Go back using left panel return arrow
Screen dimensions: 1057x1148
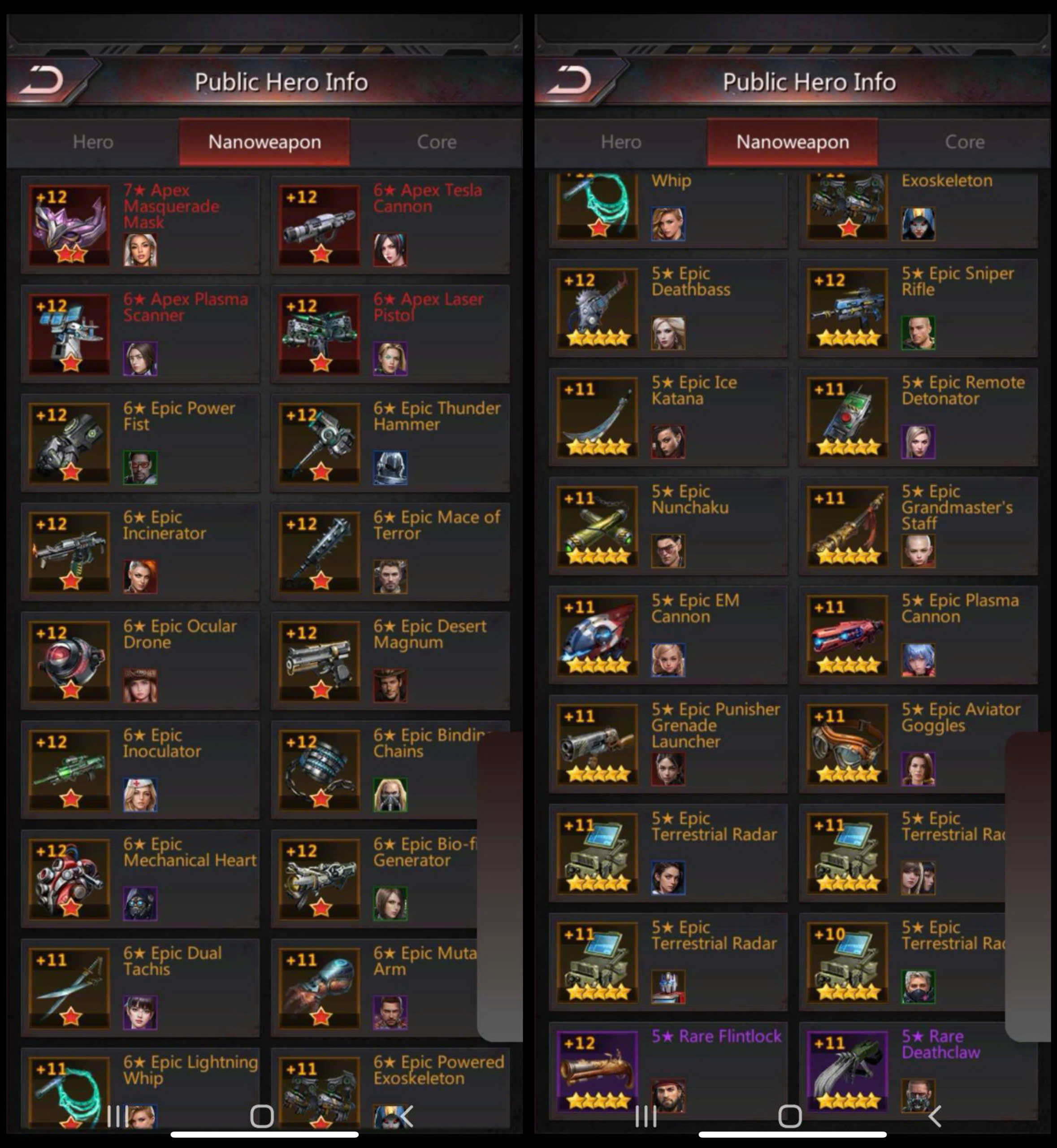[43, 80]
